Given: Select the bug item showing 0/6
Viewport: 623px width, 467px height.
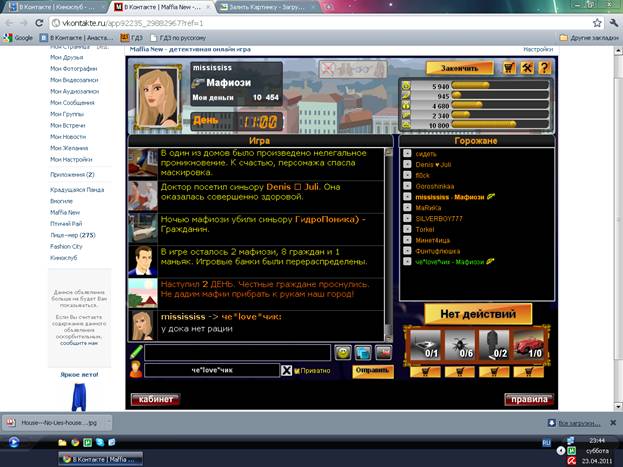Looking at the screenshot, I should pyautogui.click(x=459, y=345).
